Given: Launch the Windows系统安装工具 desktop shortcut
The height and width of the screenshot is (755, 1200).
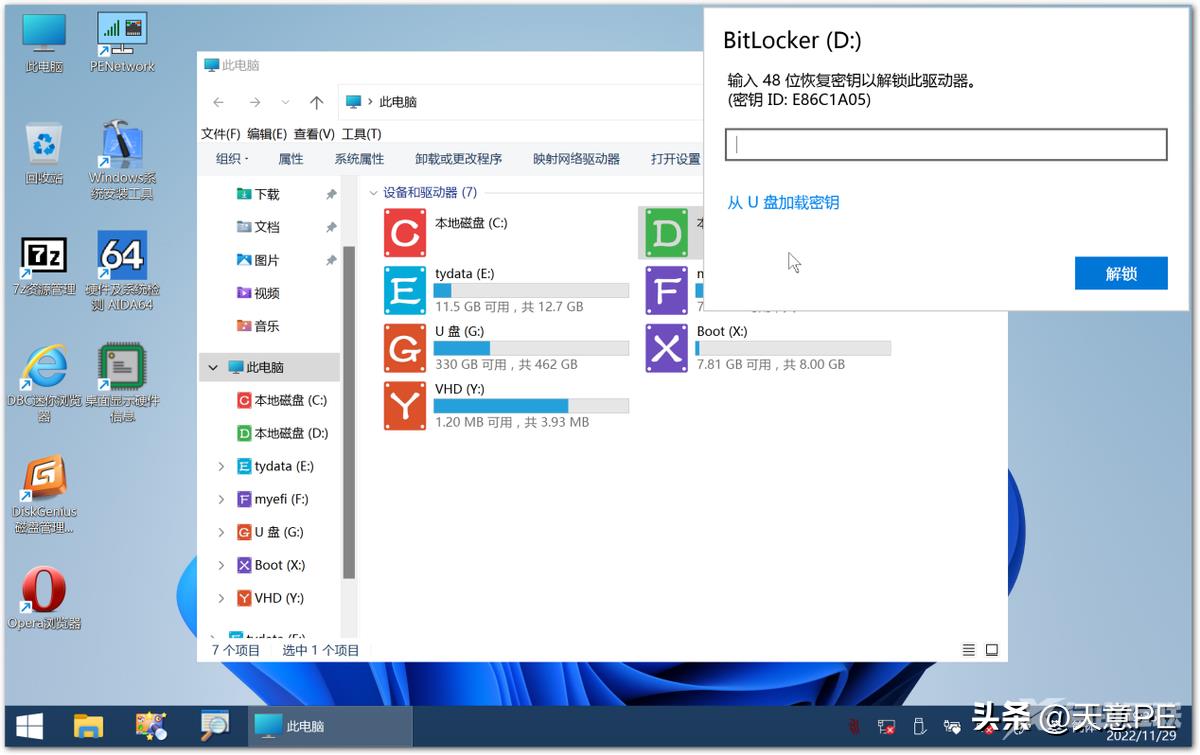Looking at the screenshot, I should tap(122, 160).
